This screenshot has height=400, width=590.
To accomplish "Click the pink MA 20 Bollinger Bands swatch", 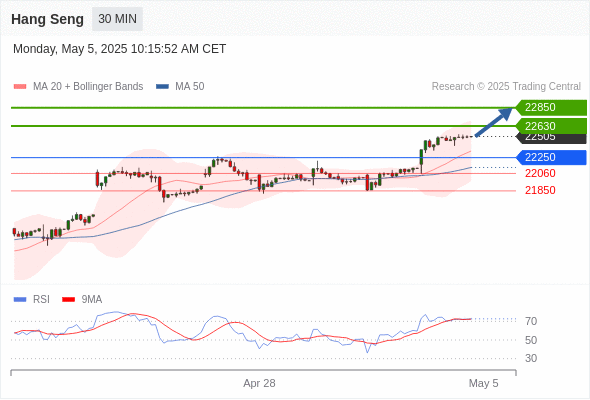I will pos(20,87).
